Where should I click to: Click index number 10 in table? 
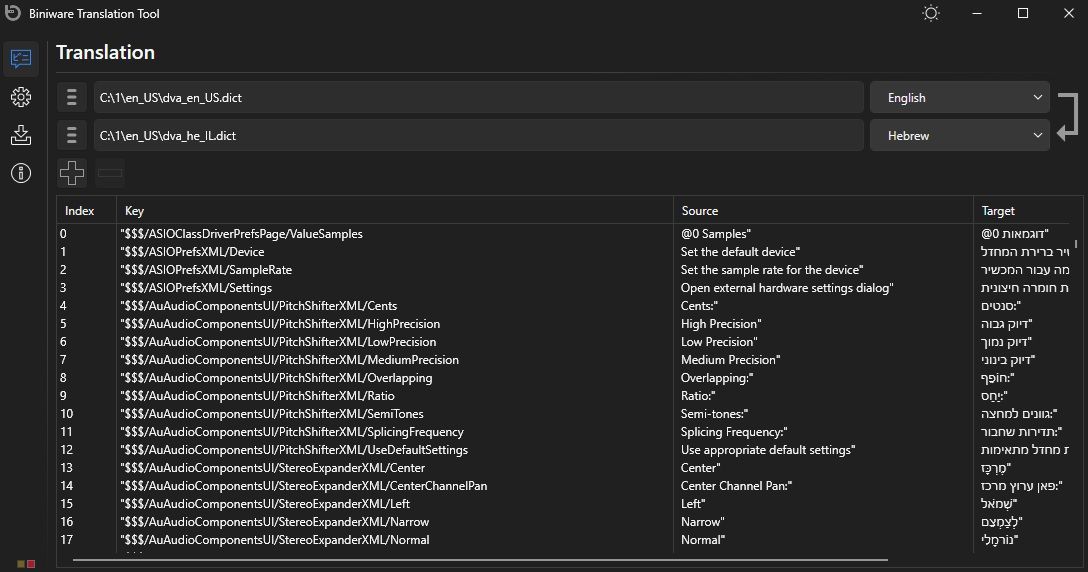[x=67, y=414]
